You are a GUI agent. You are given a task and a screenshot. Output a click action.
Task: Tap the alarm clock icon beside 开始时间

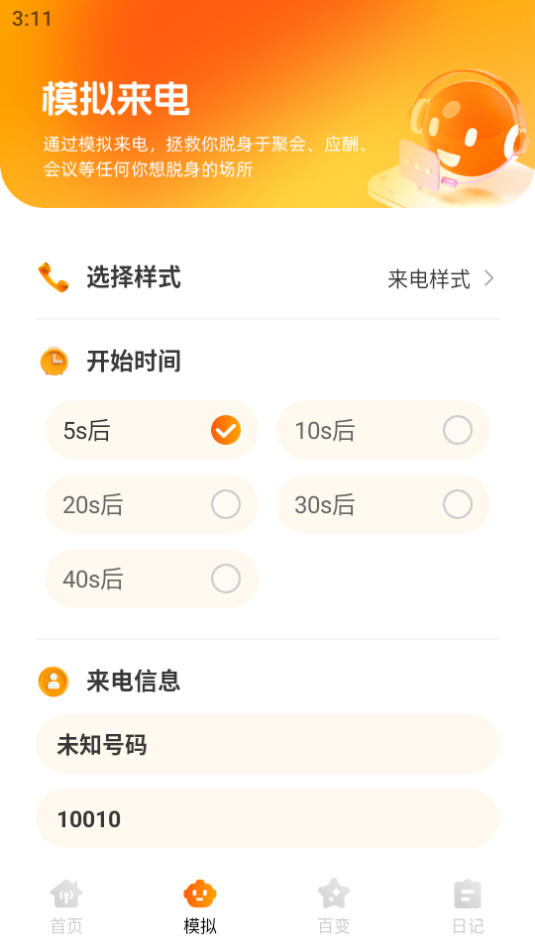point(54,361)
